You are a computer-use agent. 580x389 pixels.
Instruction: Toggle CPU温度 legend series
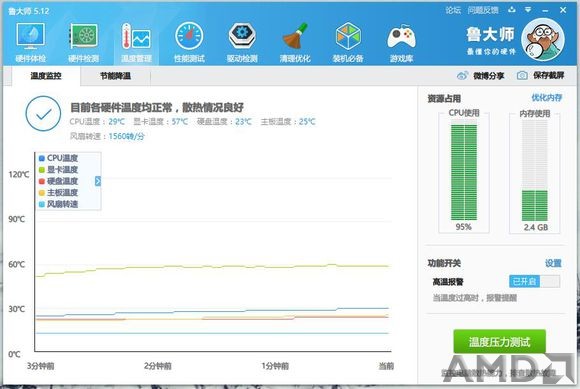pyautogui.click(x=58, y=158)
